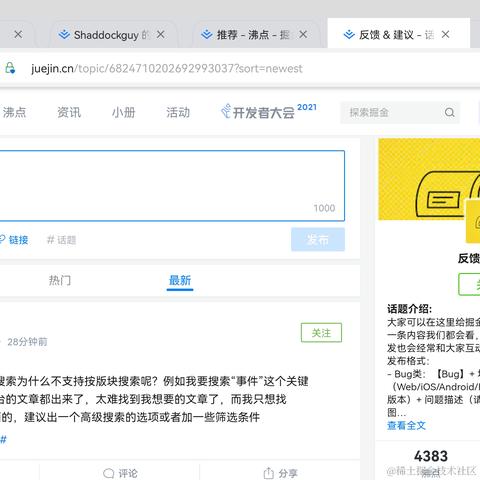This screenshot has width=480, height=480.
Task: Click the 推荐 tab juejin favicon
Action: point(207,34)
